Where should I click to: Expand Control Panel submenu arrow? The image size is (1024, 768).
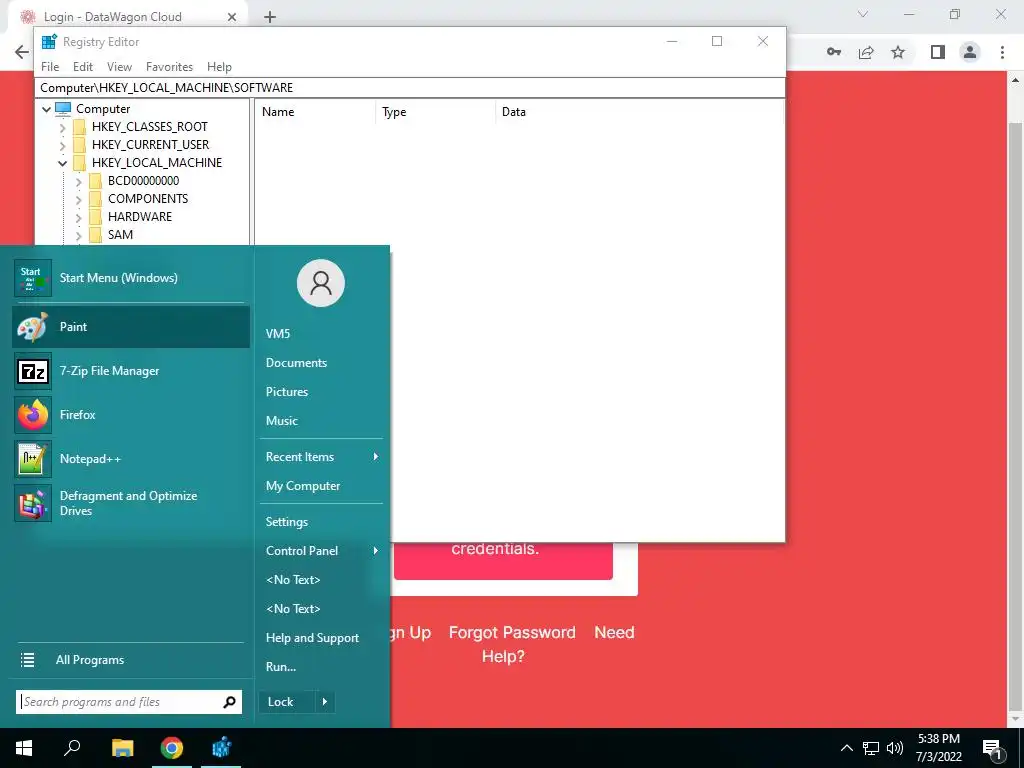pos(376,551)
